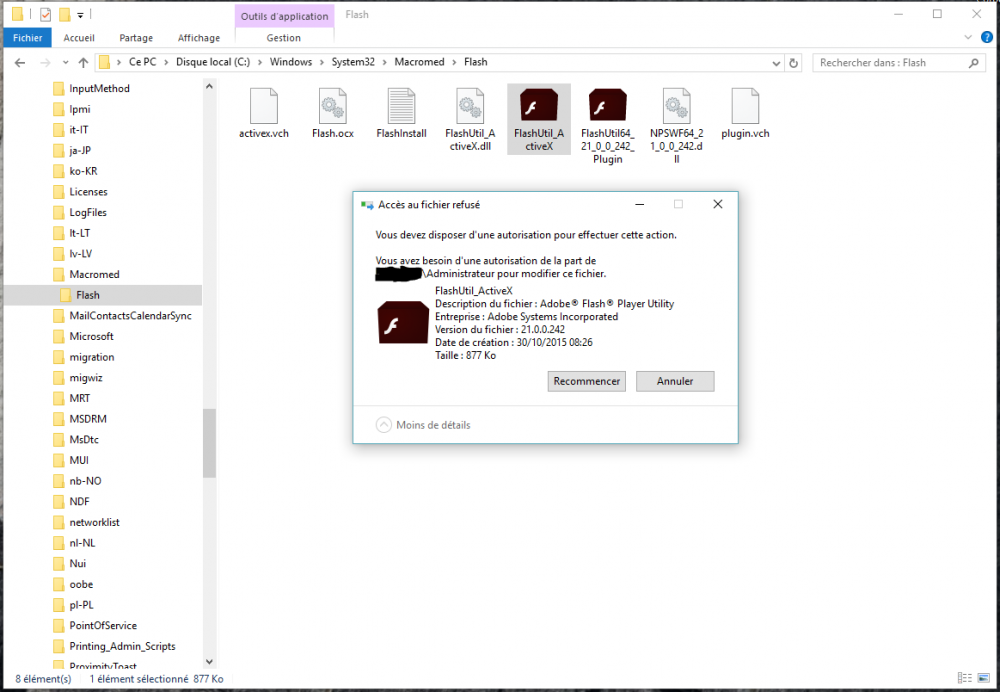Select the plugin.vch file icon
The height and width of the screenshot is (692, 1000).
coord(745,106)
